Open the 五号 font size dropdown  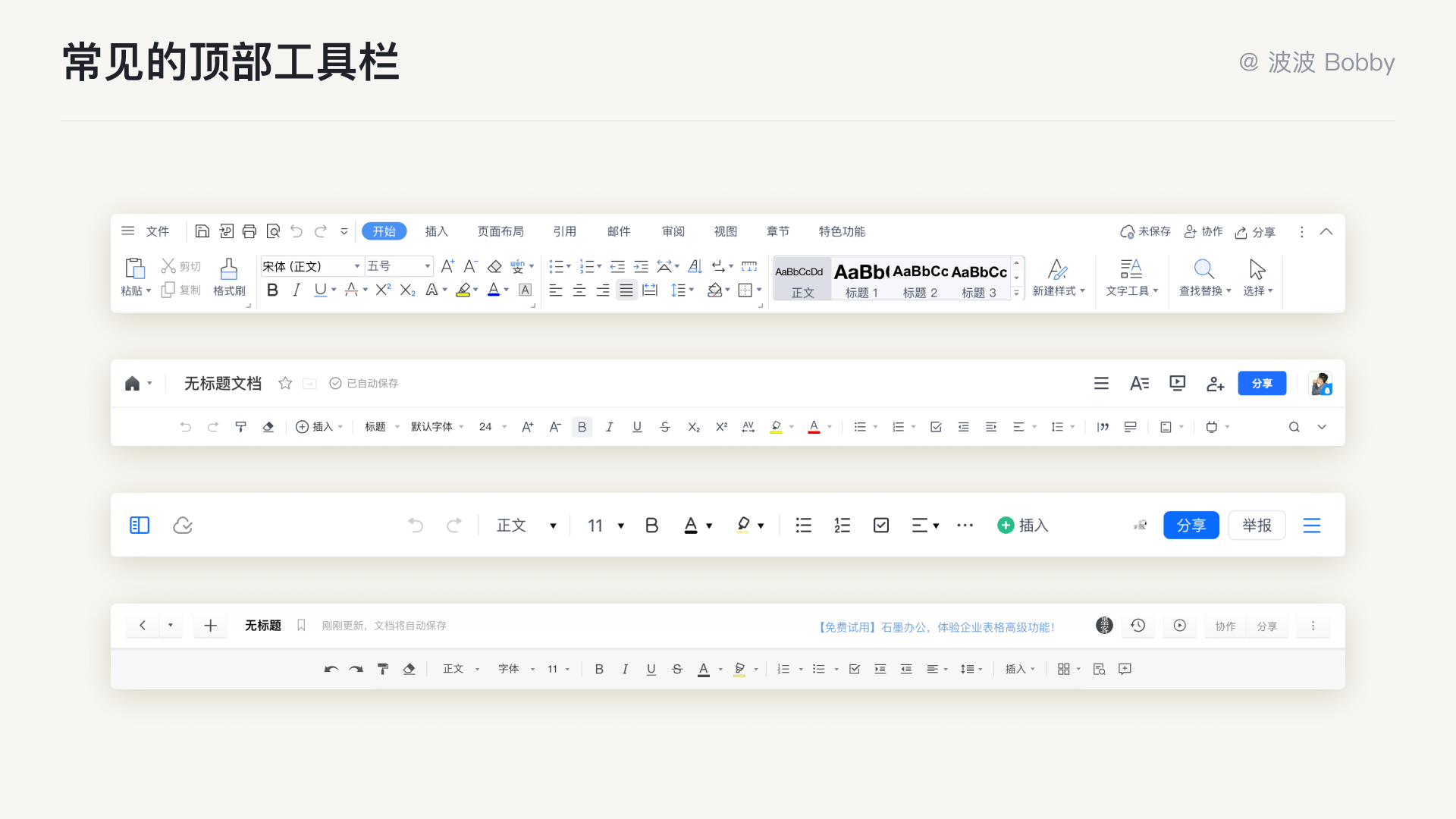(399, 266)
